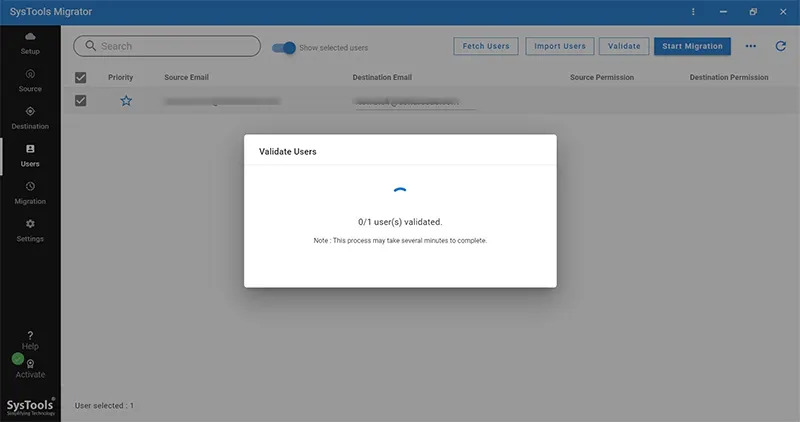Uncheck the first user row checkbox
Screen dimensions: 800x422
click(x=81, y=101)
